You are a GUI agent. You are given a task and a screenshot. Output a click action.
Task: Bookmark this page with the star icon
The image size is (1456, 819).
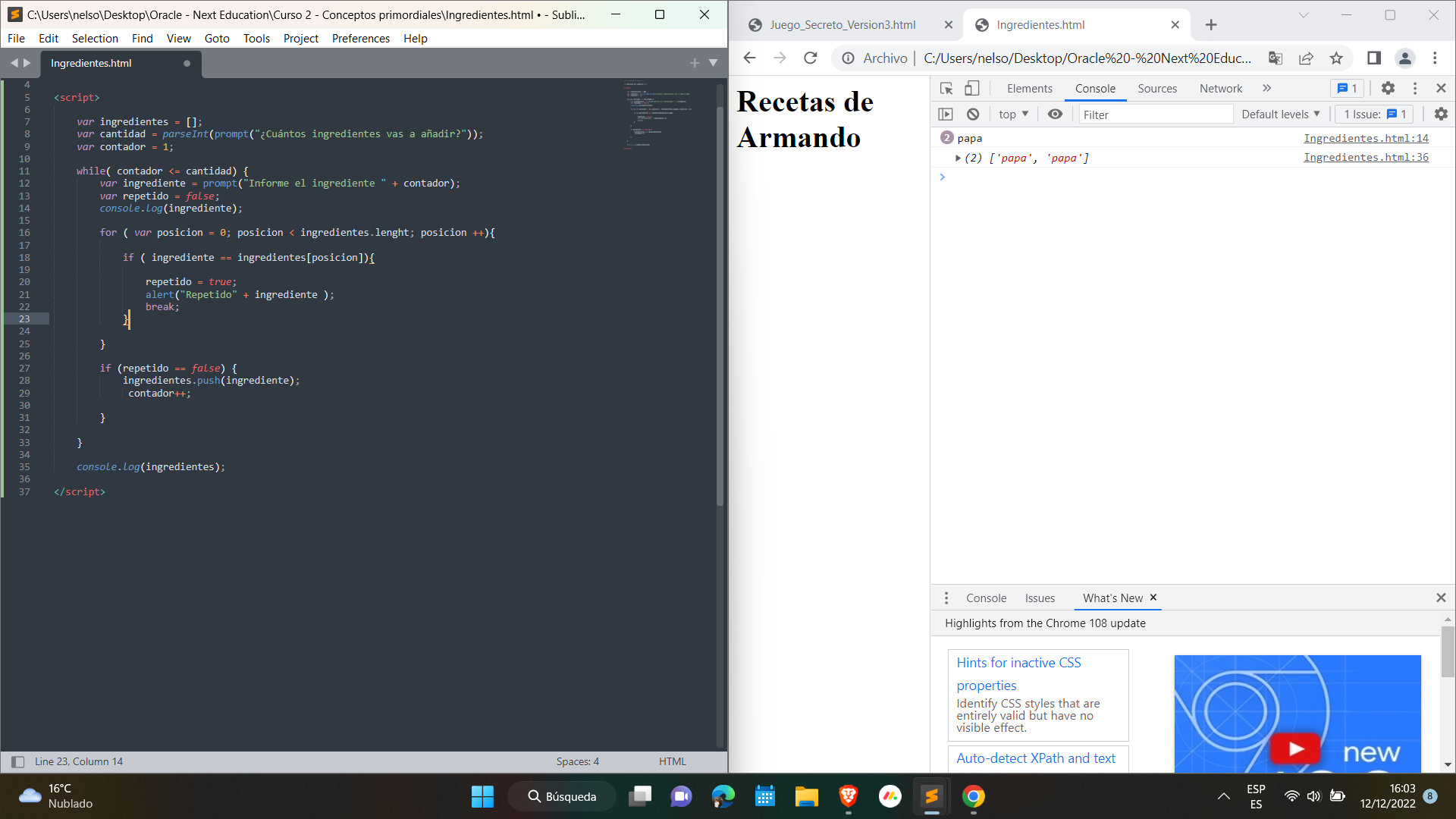[x=1336, y=58]
